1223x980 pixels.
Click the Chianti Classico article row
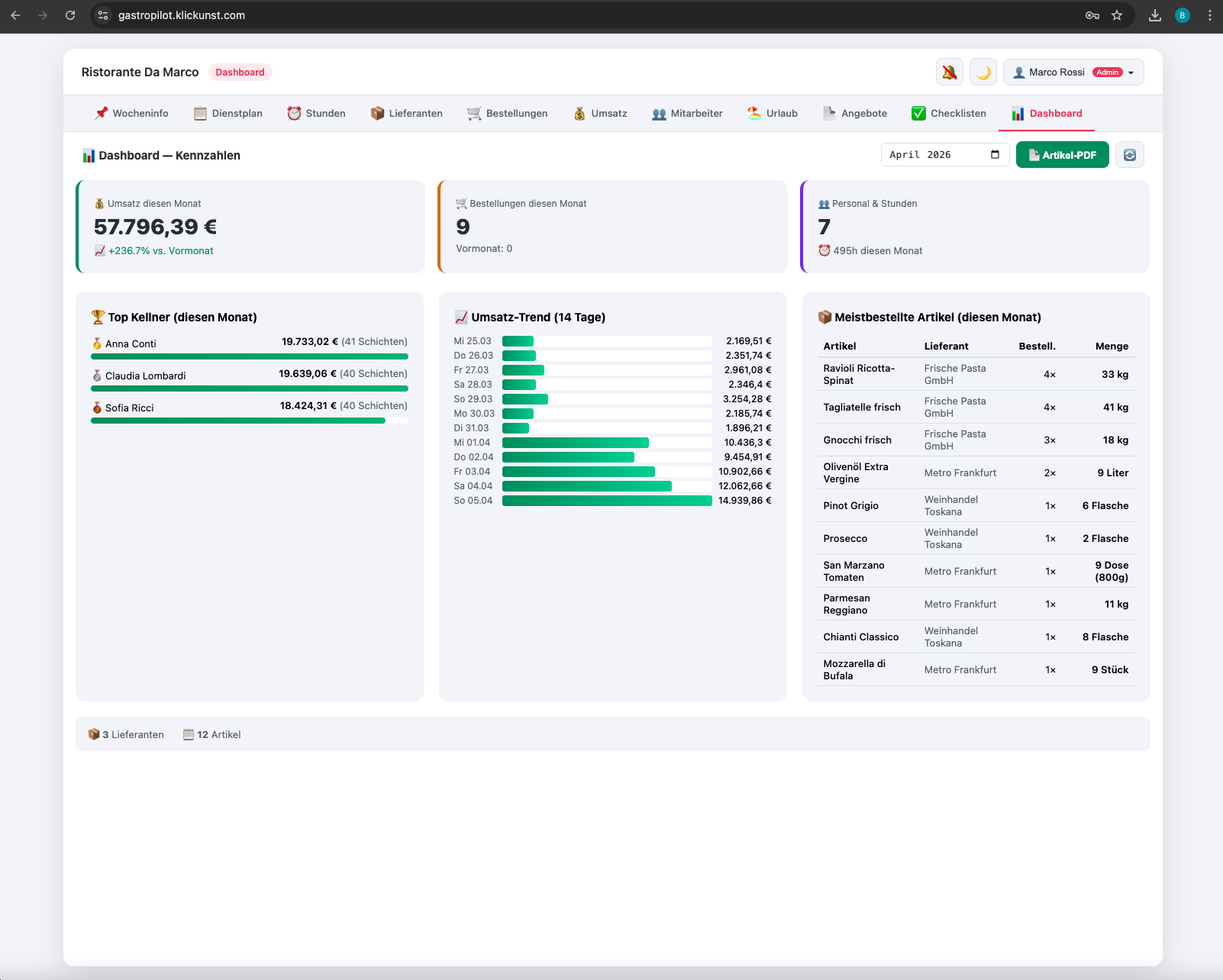pos(976,637)
